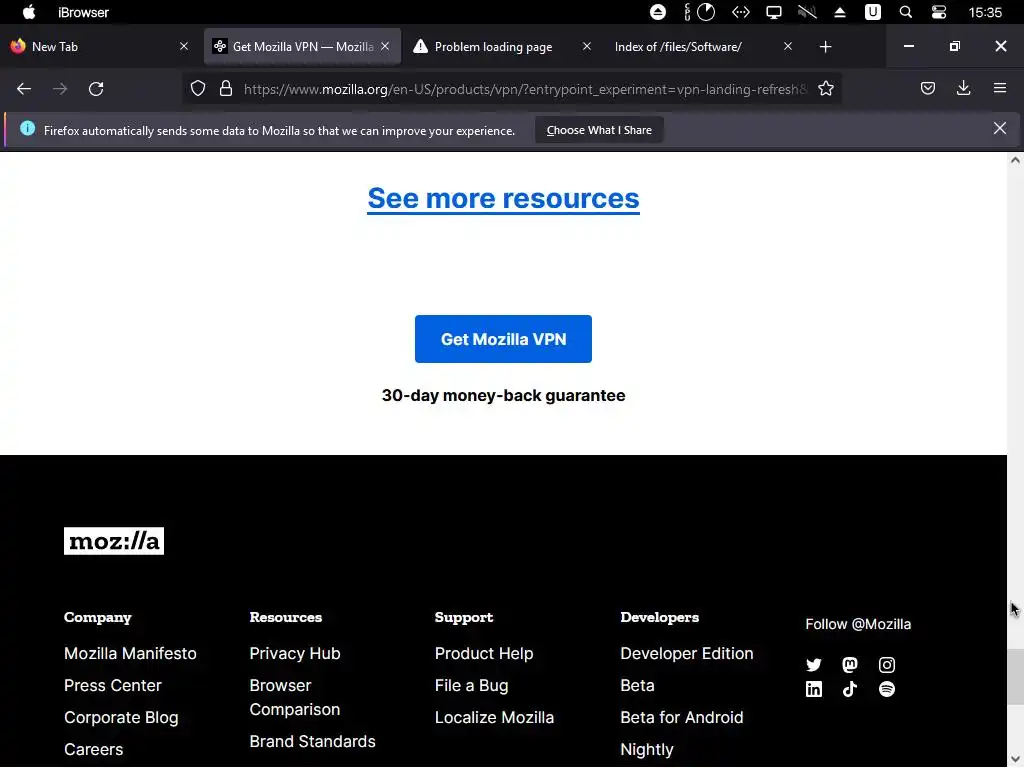
Task: Close the Index of /files/Software/ tab
Action: tap(788, 46)
